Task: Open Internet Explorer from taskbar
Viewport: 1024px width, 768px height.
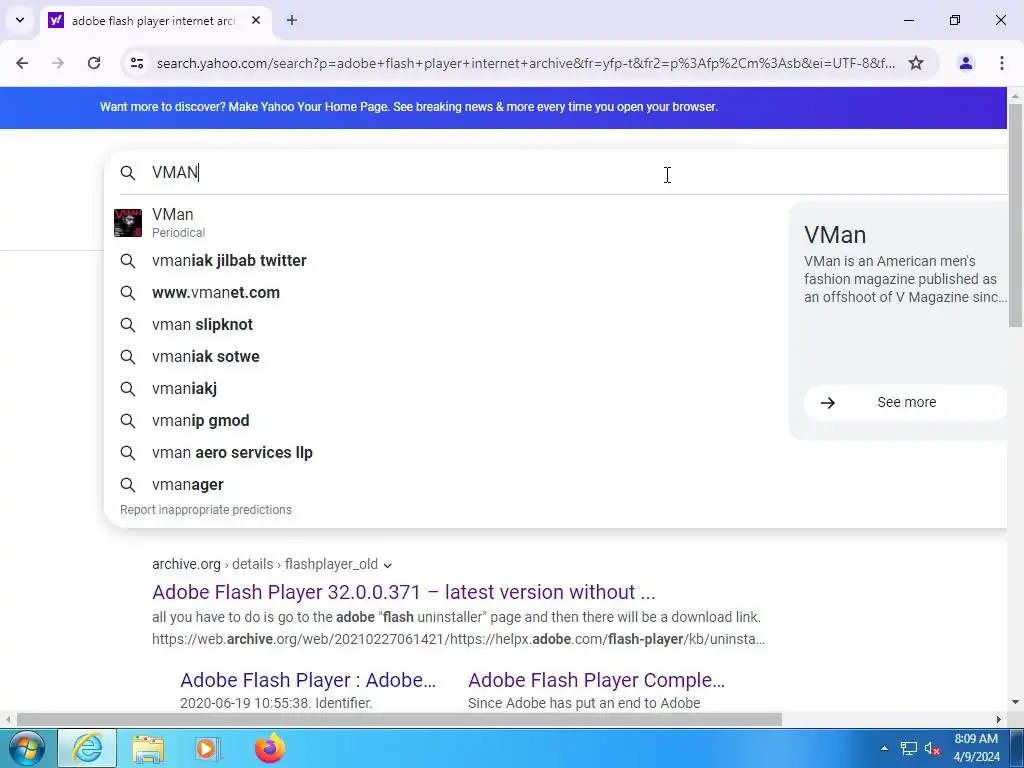Action: pyautogui.click(x=88, y=748)
